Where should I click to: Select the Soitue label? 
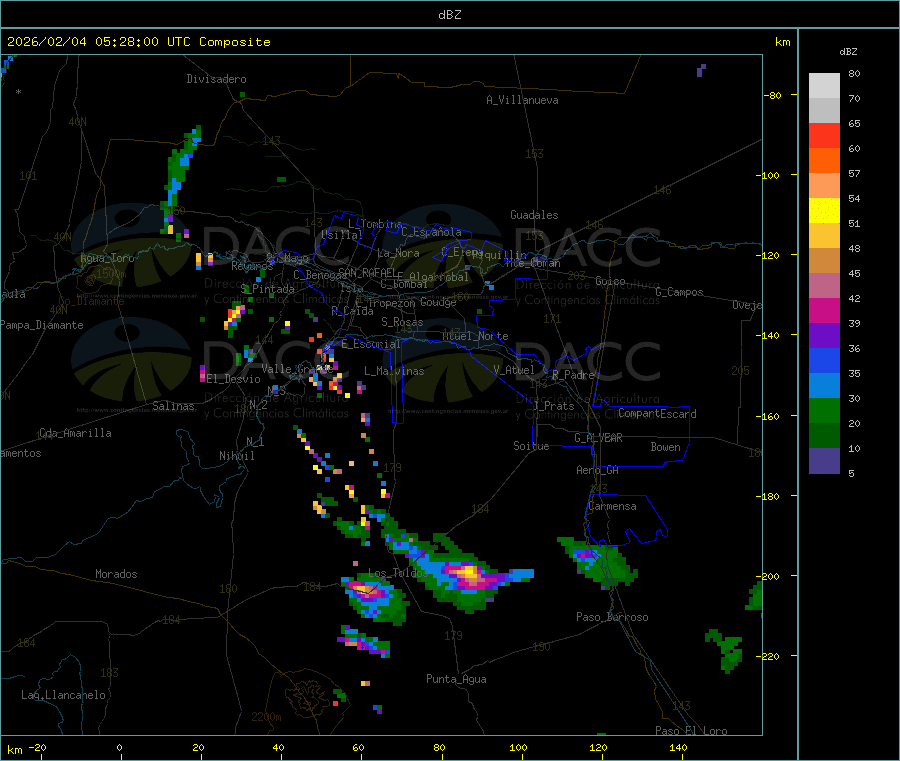(x=531, y=446)
